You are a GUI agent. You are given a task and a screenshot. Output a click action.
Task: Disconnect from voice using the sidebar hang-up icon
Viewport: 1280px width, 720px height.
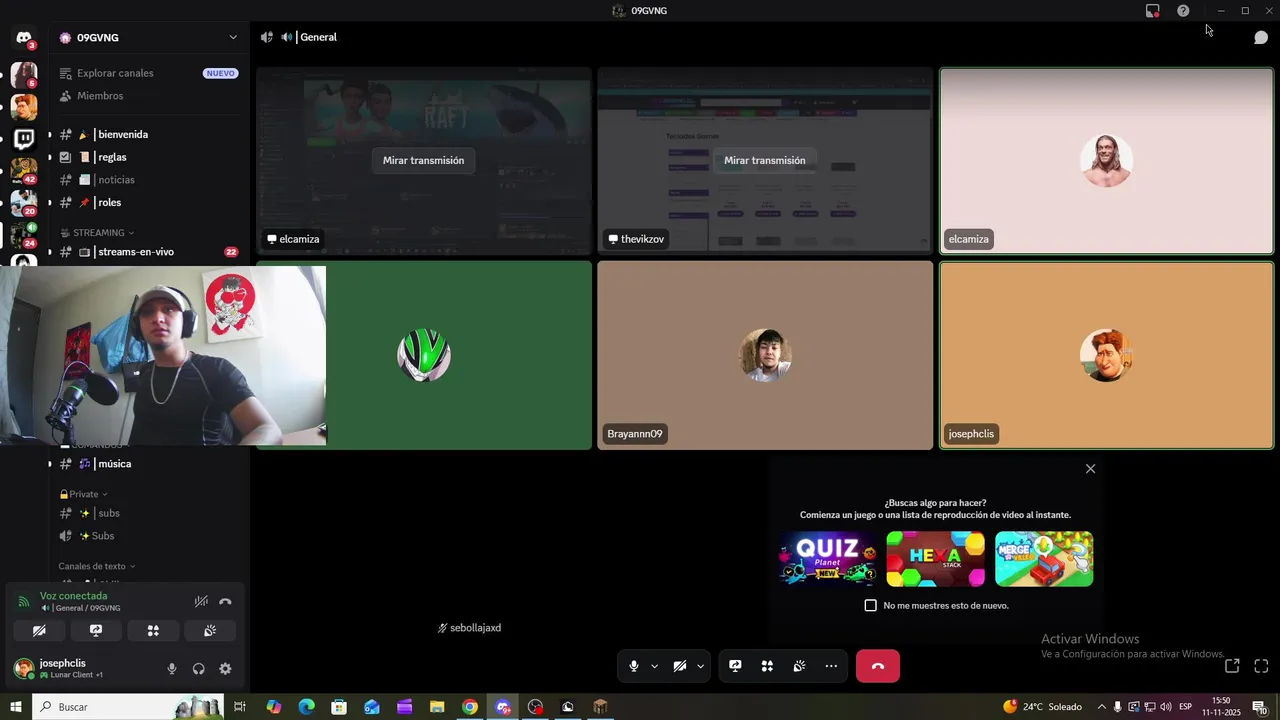[x=225, y=602]
